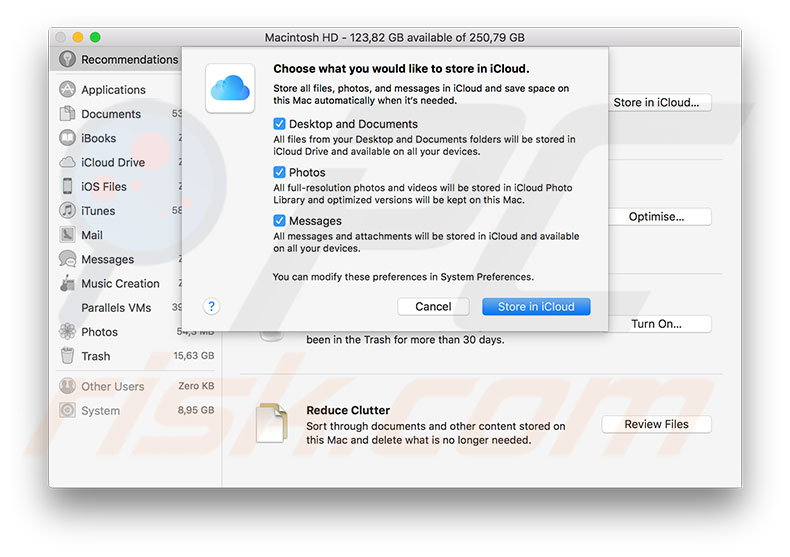
Task: Click Other Users Zero KB value
Action: [196, 386]
